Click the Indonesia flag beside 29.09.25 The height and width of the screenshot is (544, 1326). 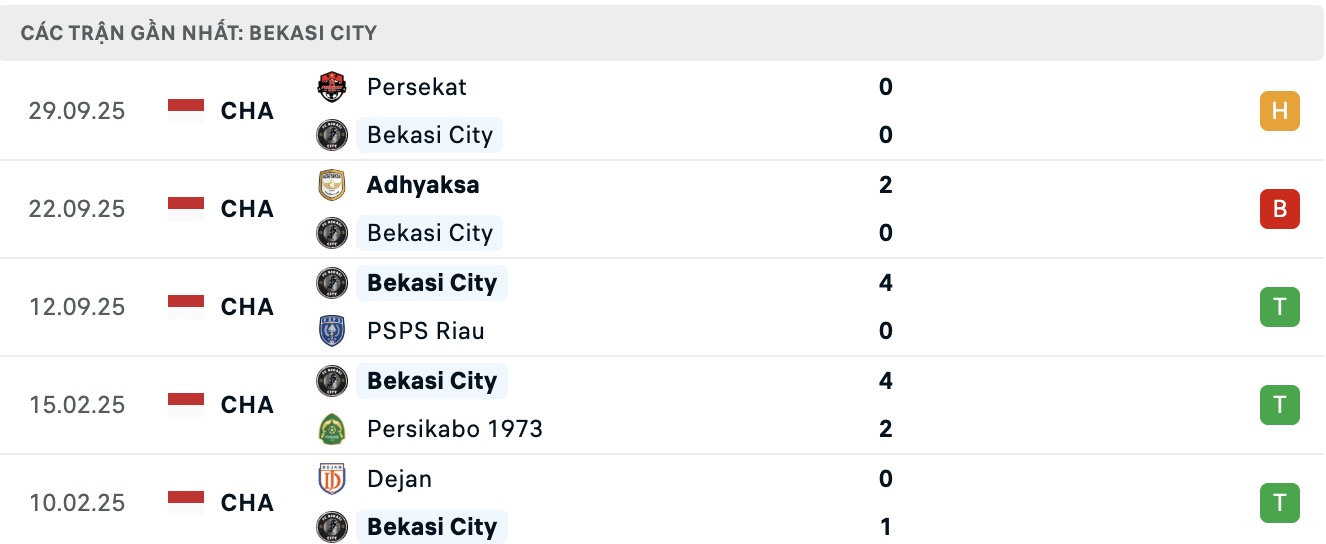coord(186,110)
